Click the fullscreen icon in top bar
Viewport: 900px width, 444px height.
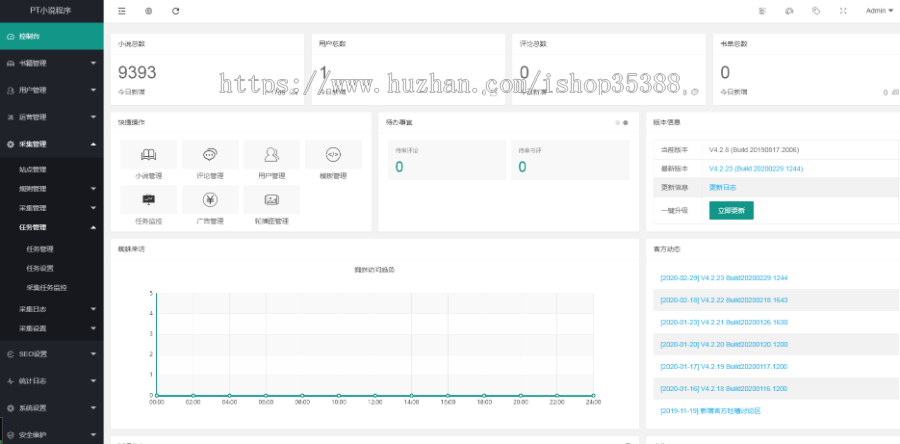tap(843, 11)
